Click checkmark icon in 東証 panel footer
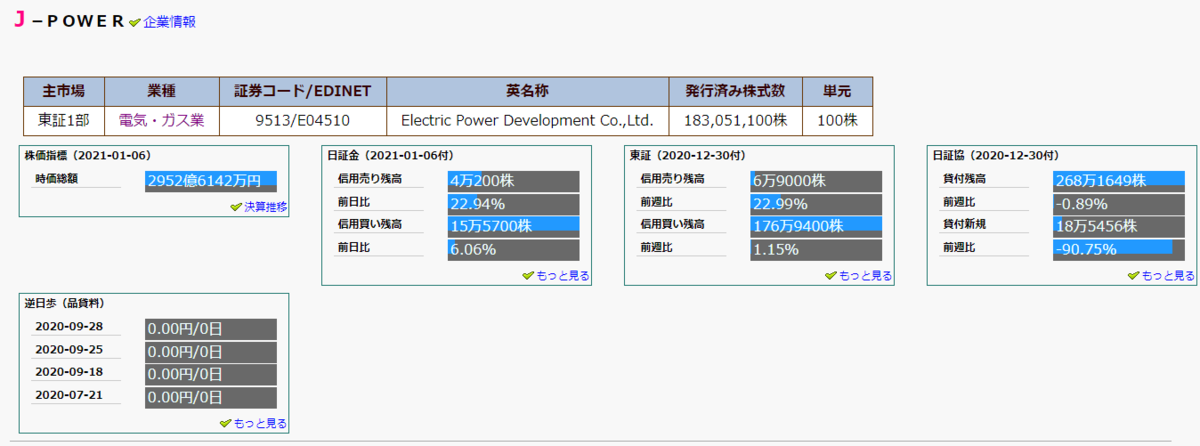This screenshot has height=446, width=1200. pos(831,276)
